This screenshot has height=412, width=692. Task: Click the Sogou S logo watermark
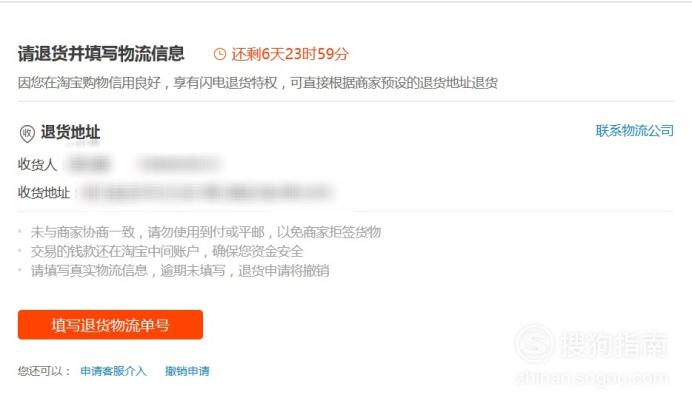pos(534,343)
